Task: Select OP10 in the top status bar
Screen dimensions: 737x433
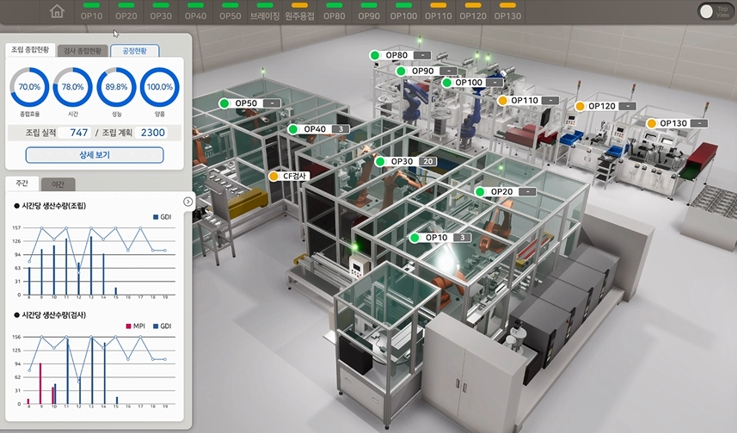Action: [92, 14]
